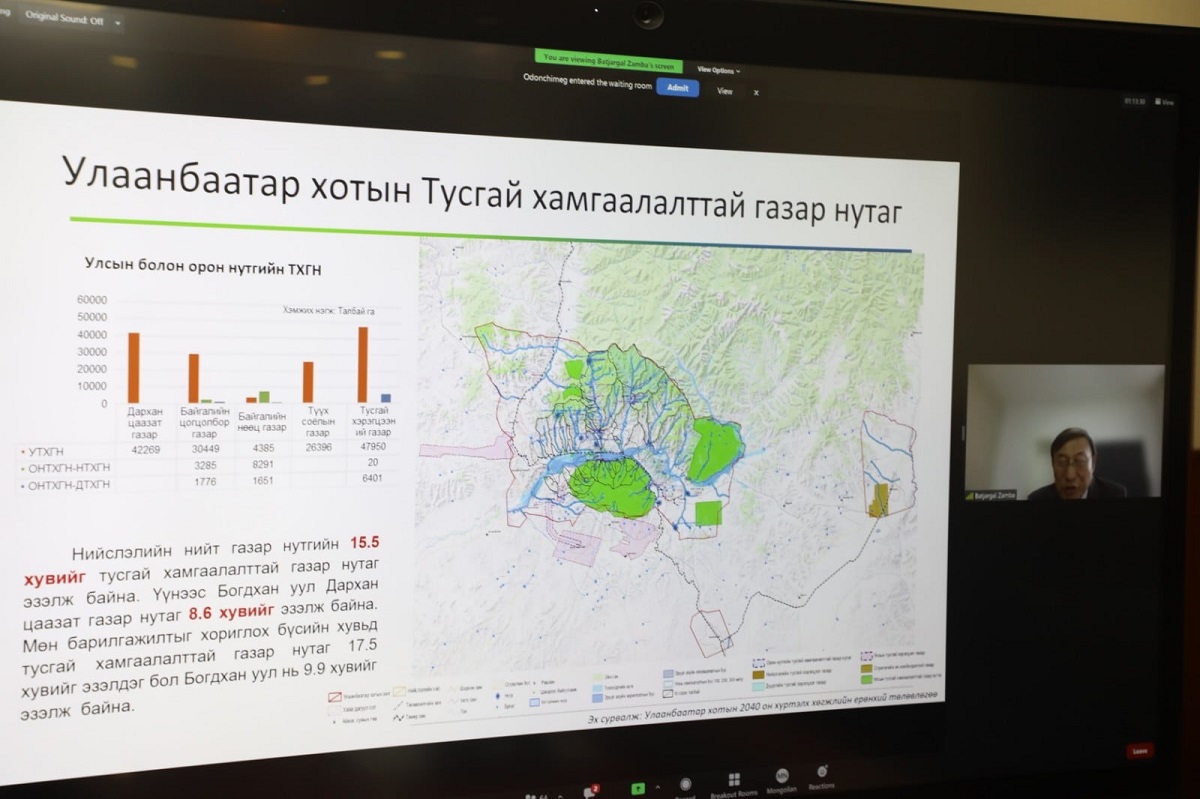Select Batjargal Zamba's video thumbnail

[x=1064, y=430]
